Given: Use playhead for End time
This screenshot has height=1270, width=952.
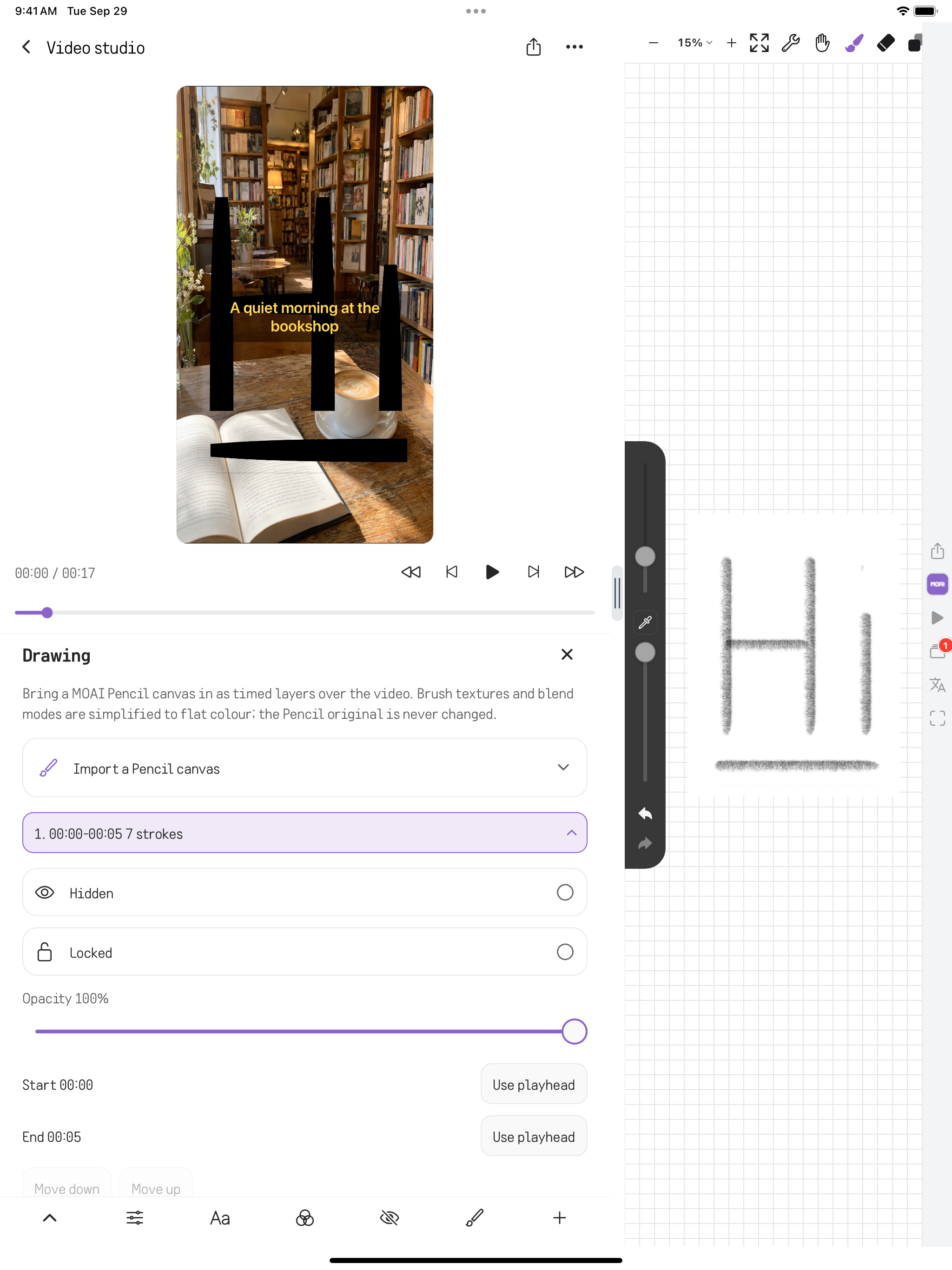Looking at the screenshot, I should tap(534, 1136).
